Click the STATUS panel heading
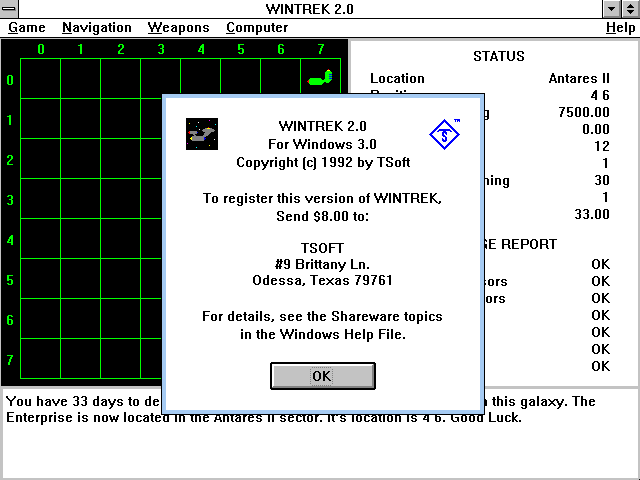The width and height of the screenshot is (640, 480). (498, 56)
